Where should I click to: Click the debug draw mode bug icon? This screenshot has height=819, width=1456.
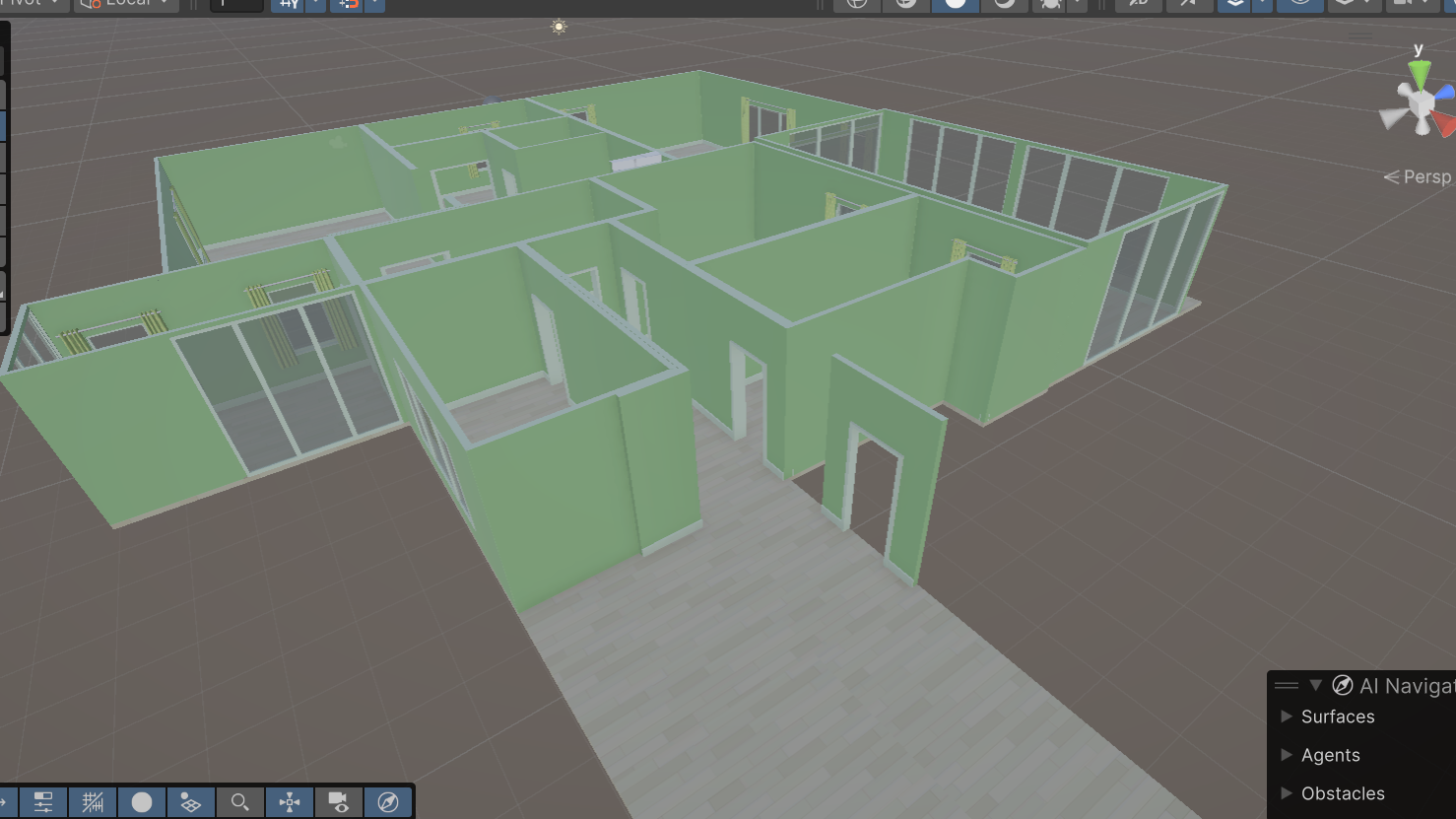click(x=1050, y=4)
